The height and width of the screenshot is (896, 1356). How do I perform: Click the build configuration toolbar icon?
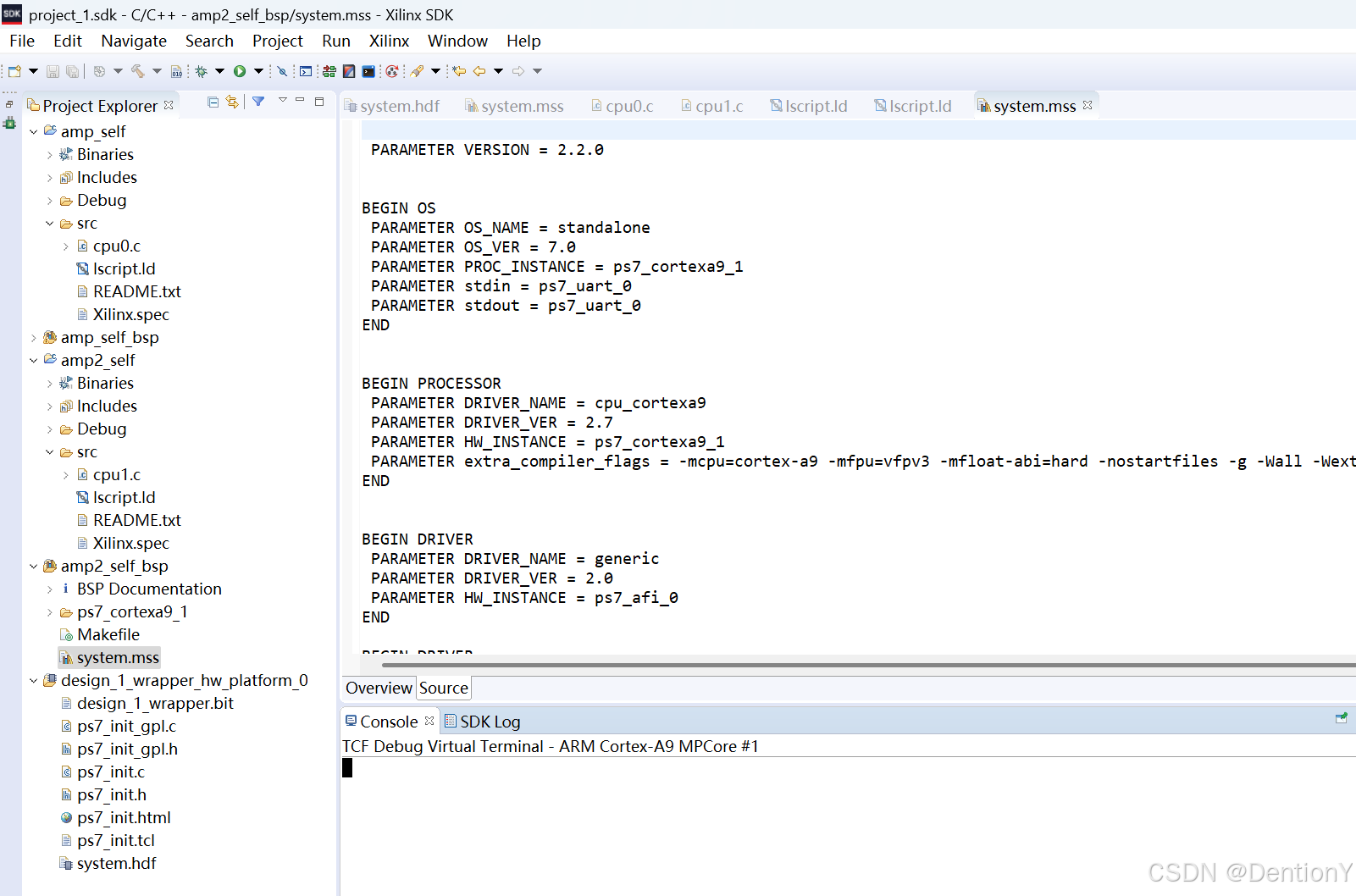point(99,71)
